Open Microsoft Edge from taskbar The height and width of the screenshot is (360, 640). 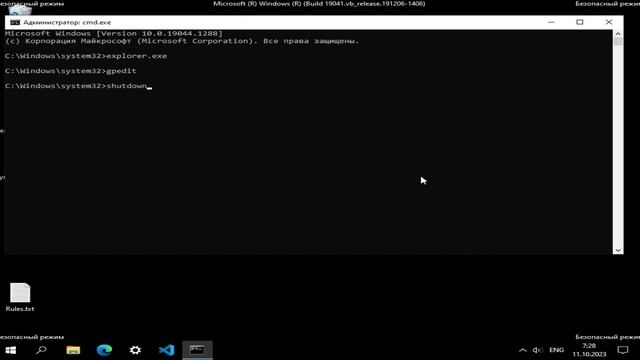pyautogui.click(x=104, y=350)
